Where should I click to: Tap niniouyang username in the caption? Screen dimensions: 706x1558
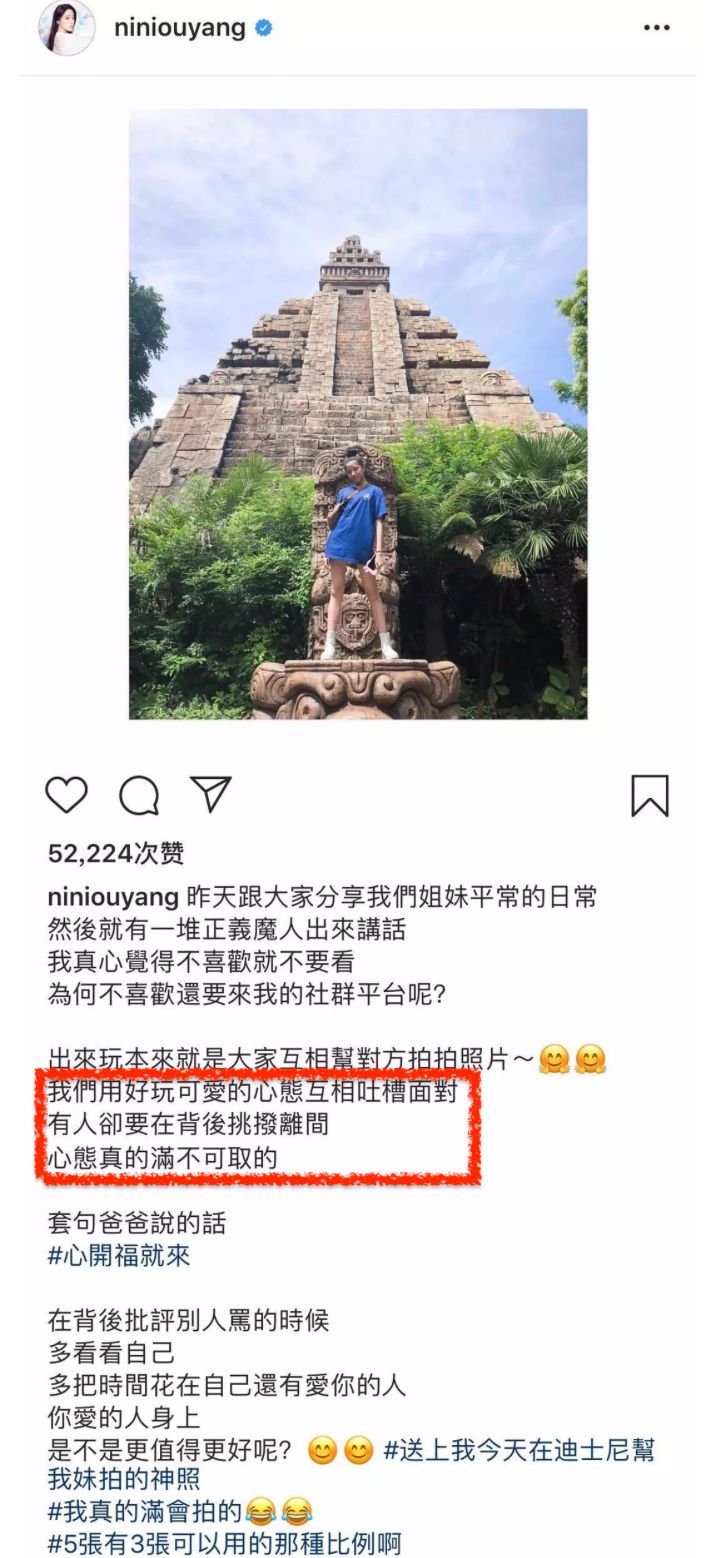click(x=113, y=897)
